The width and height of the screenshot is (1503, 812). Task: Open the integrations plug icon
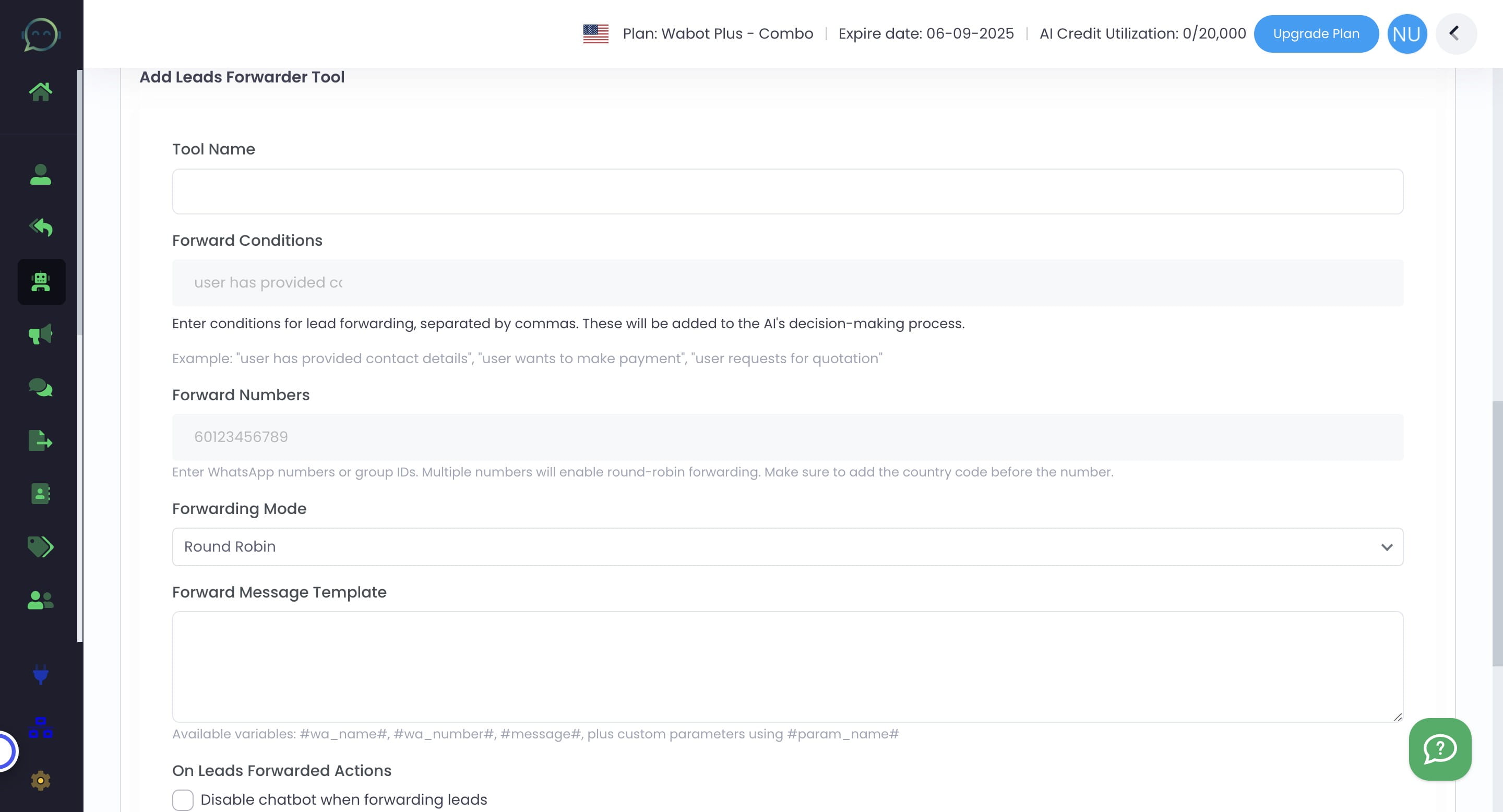click(x=40, y=675)
